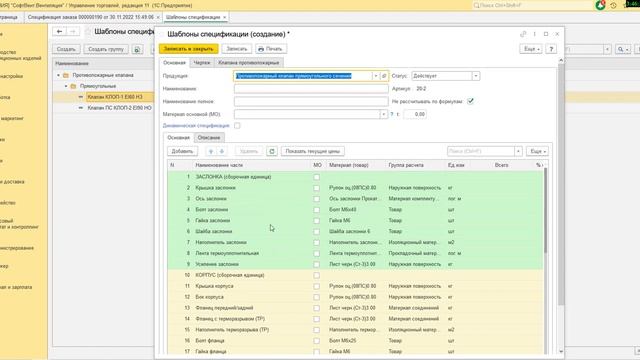Open the vertical dots menu in dialog title bar

(534, 34)
